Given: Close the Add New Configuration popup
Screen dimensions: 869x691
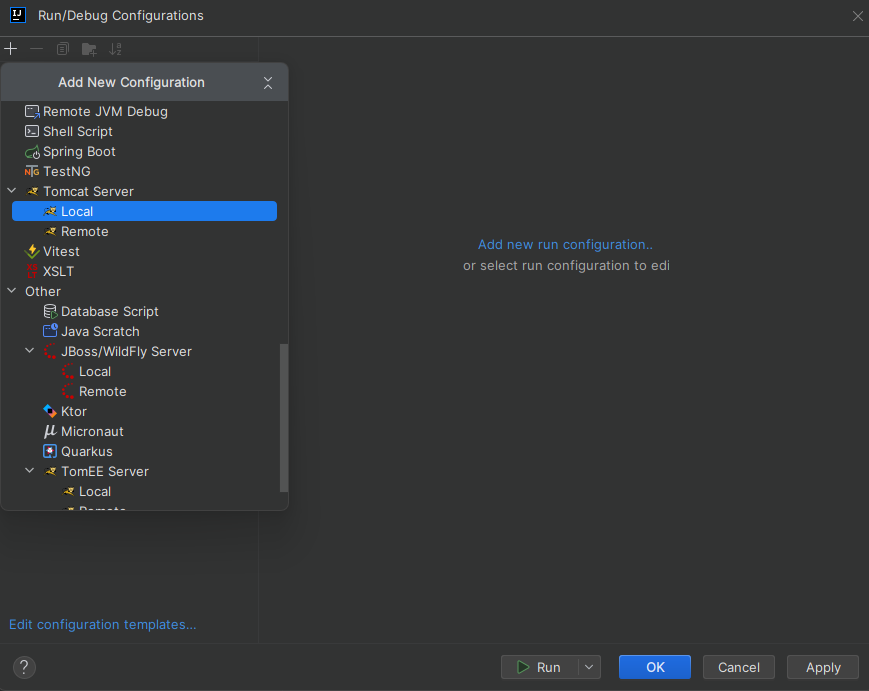Looking at the screenshot, I should point(268,83).
